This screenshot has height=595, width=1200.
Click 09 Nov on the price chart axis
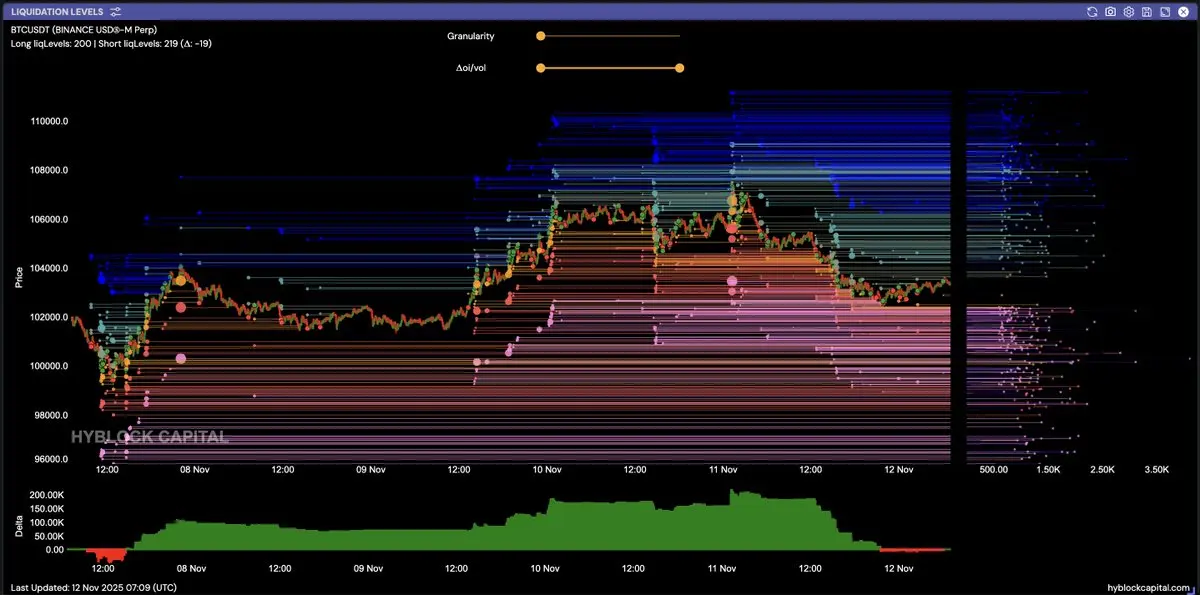pos(371,468)
